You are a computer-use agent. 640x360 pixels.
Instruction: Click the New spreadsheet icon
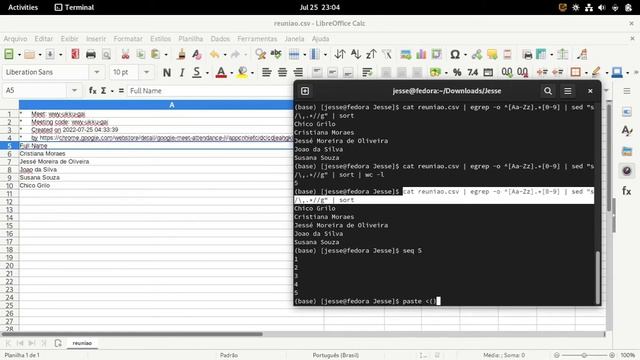(9, 54)
